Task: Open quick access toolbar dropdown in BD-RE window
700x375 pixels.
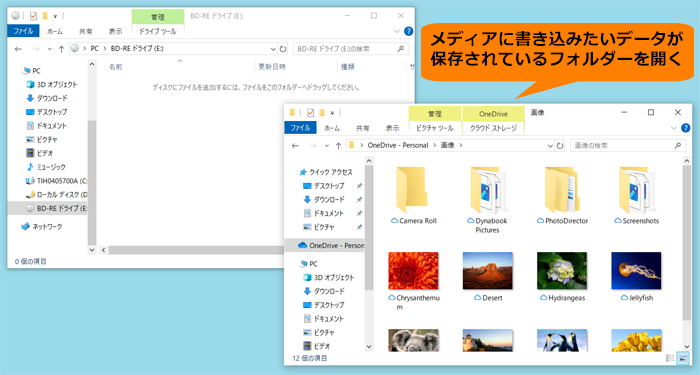Action: [x=55, y=17]
